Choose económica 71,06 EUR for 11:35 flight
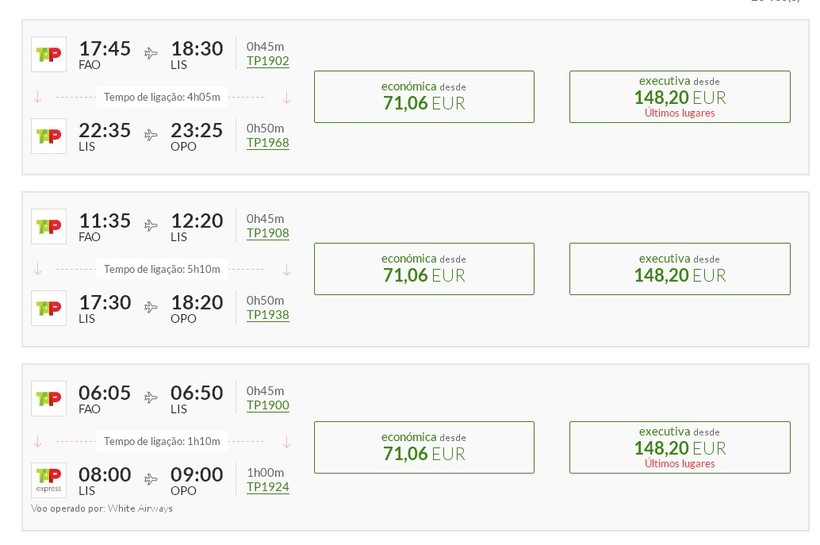 click(x=424, y=268)
